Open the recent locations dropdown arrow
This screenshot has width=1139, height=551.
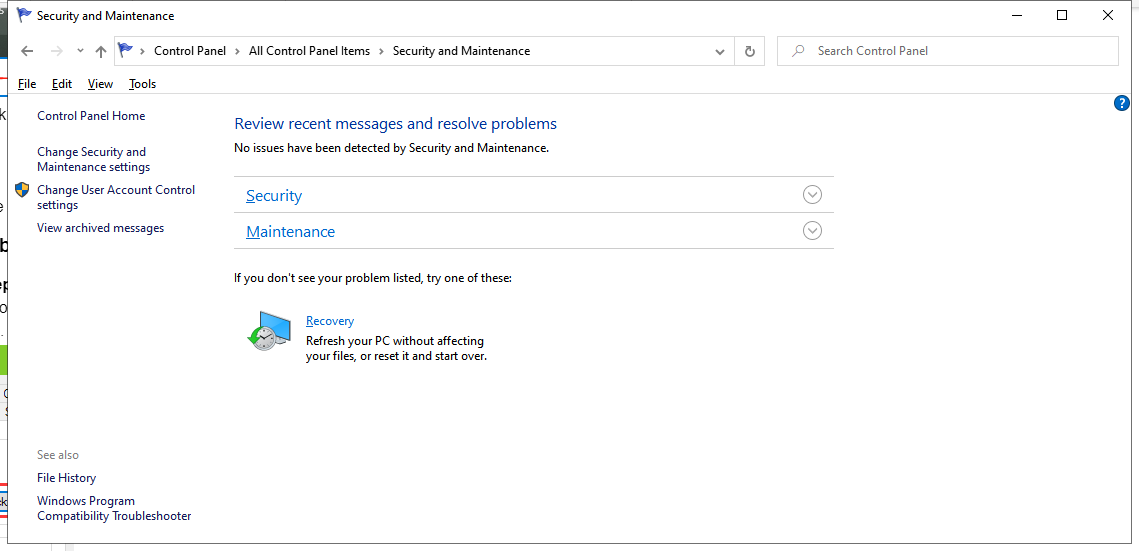[81, 51]
